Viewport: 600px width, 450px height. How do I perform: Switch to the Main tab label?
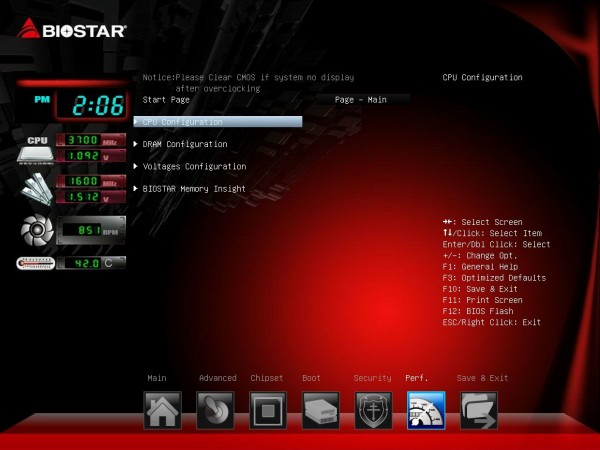[157, 378]
